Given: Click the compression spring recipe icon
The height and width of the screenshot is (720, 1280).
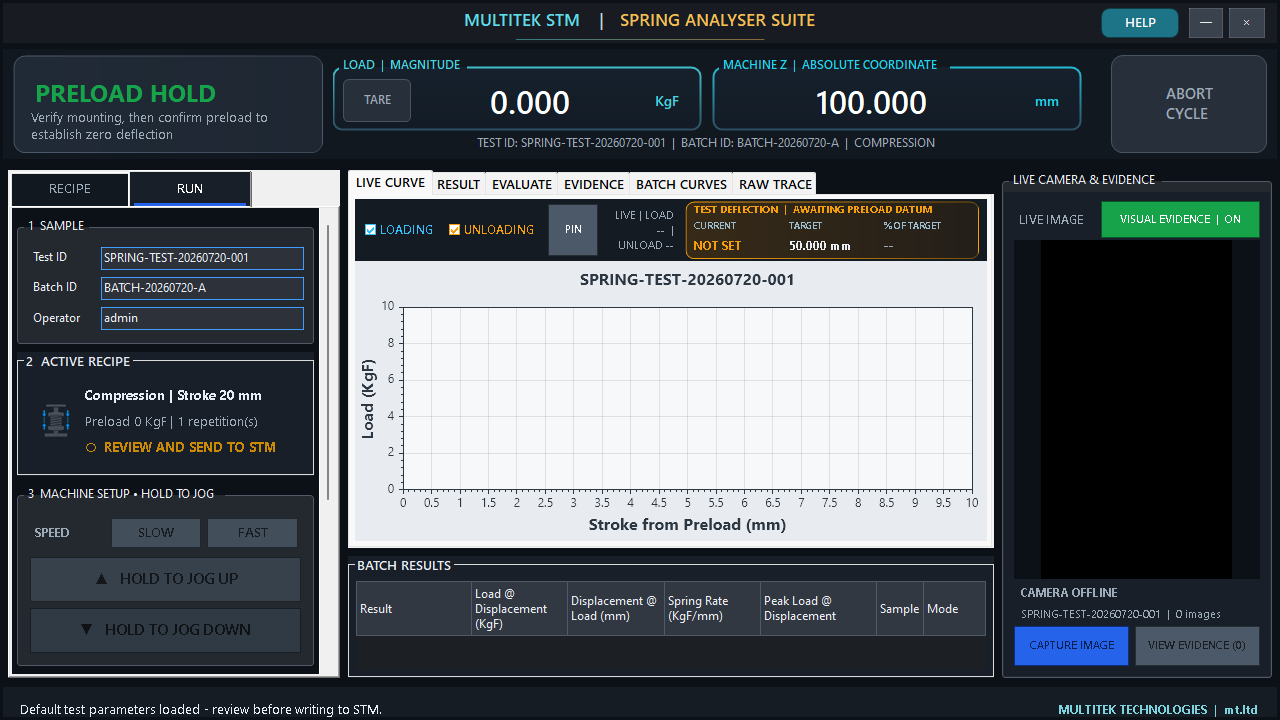Looking at the screenshot, I should click(56, 420).
